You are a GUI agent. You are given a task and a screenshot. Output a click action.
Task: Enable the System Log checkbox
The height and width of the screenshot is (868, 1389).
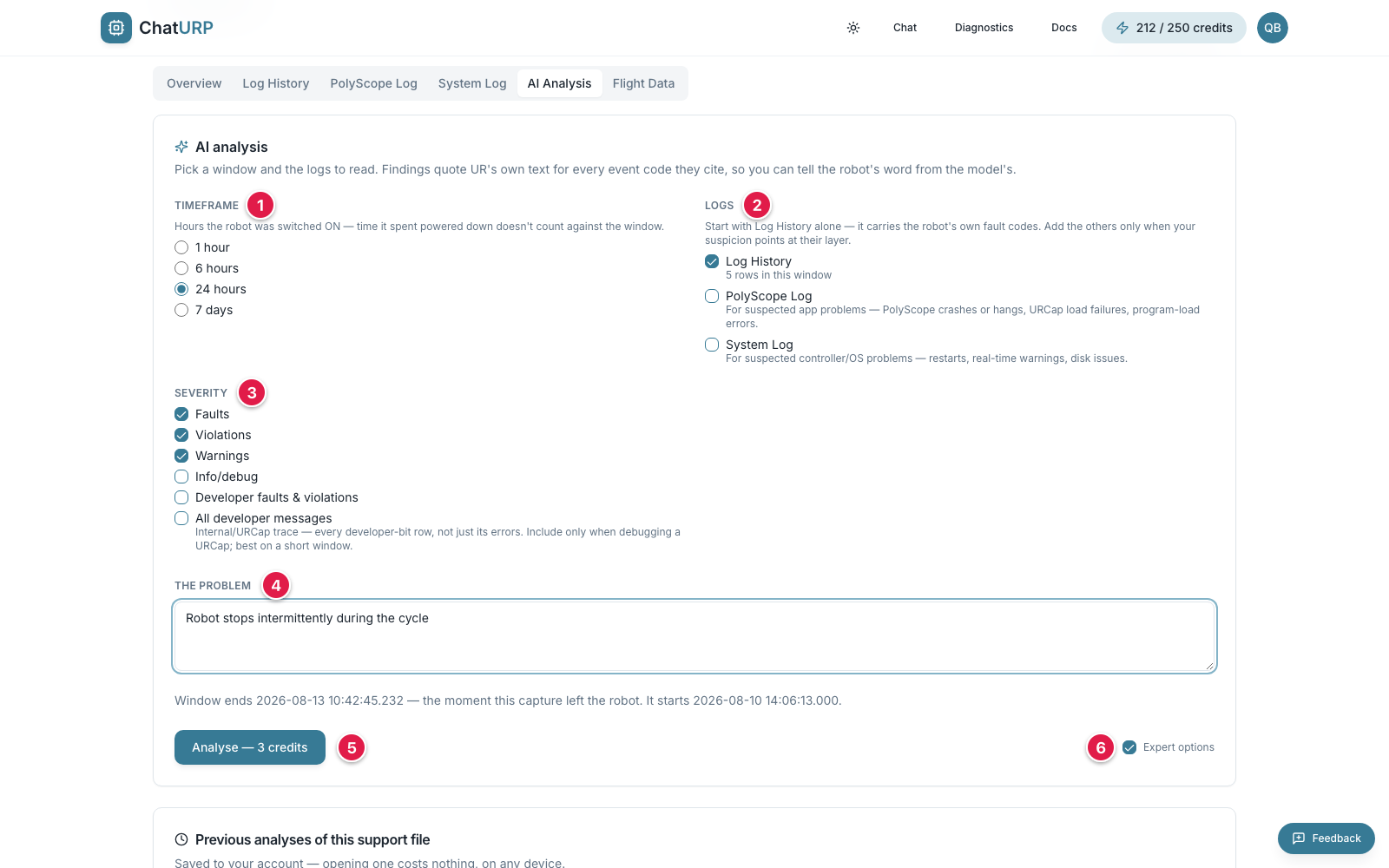pos(712,345)
